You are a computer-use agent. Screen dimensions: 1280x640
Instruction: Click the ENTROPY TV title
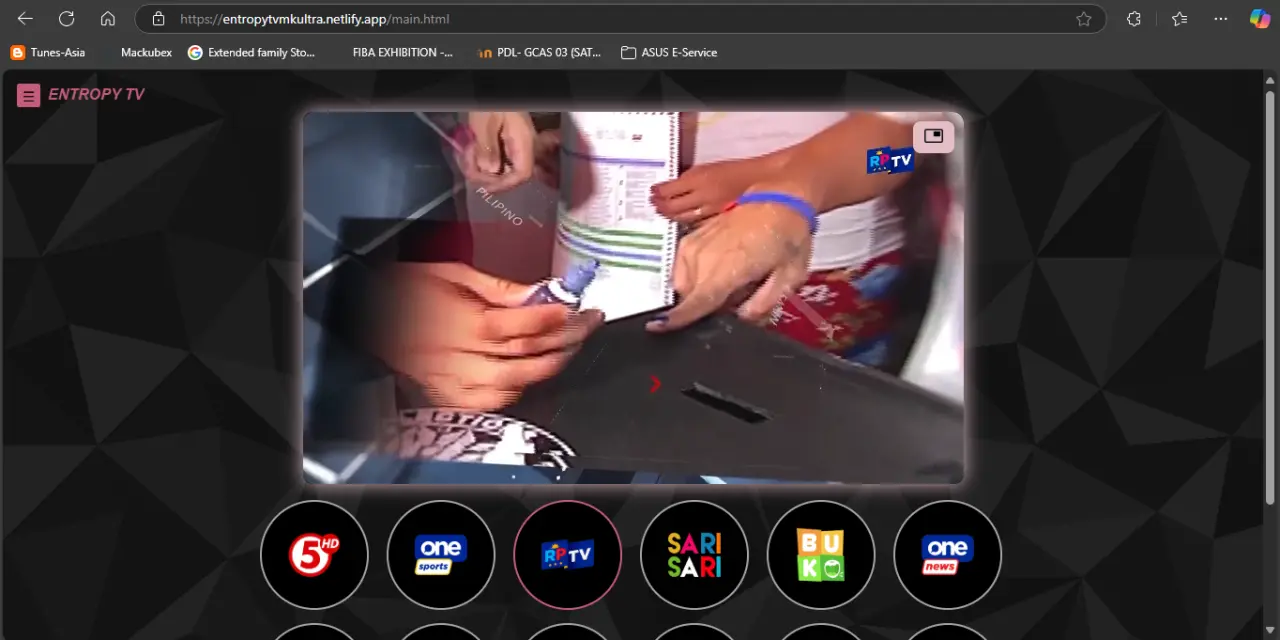click(x=96, y=94)
